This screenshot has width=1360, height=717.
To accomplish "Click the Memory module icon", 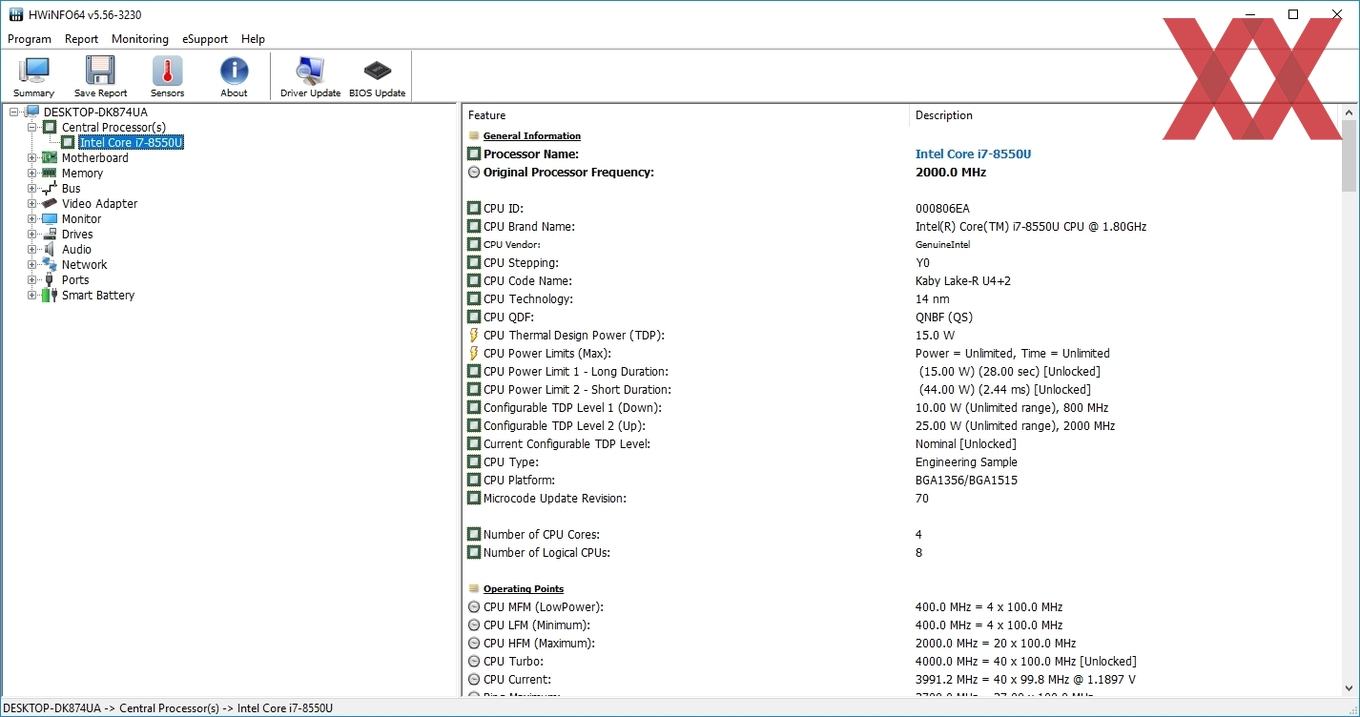I will click(49, 173).
